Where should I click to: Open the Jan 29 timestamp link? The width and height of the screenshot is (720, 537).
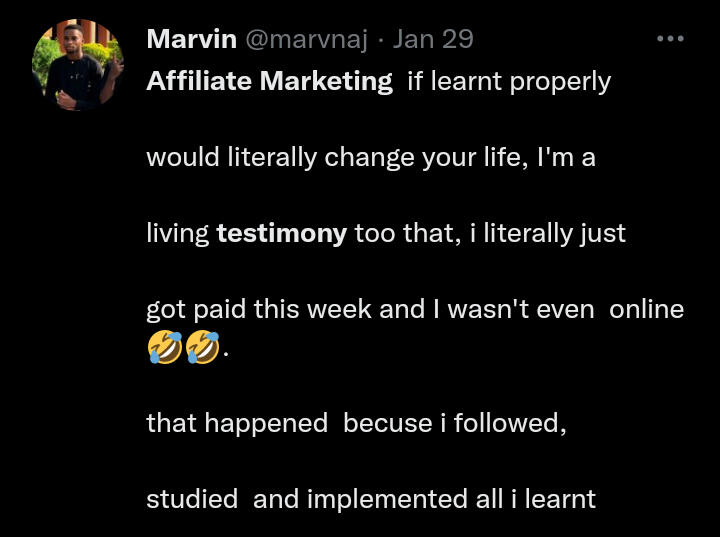432,40
